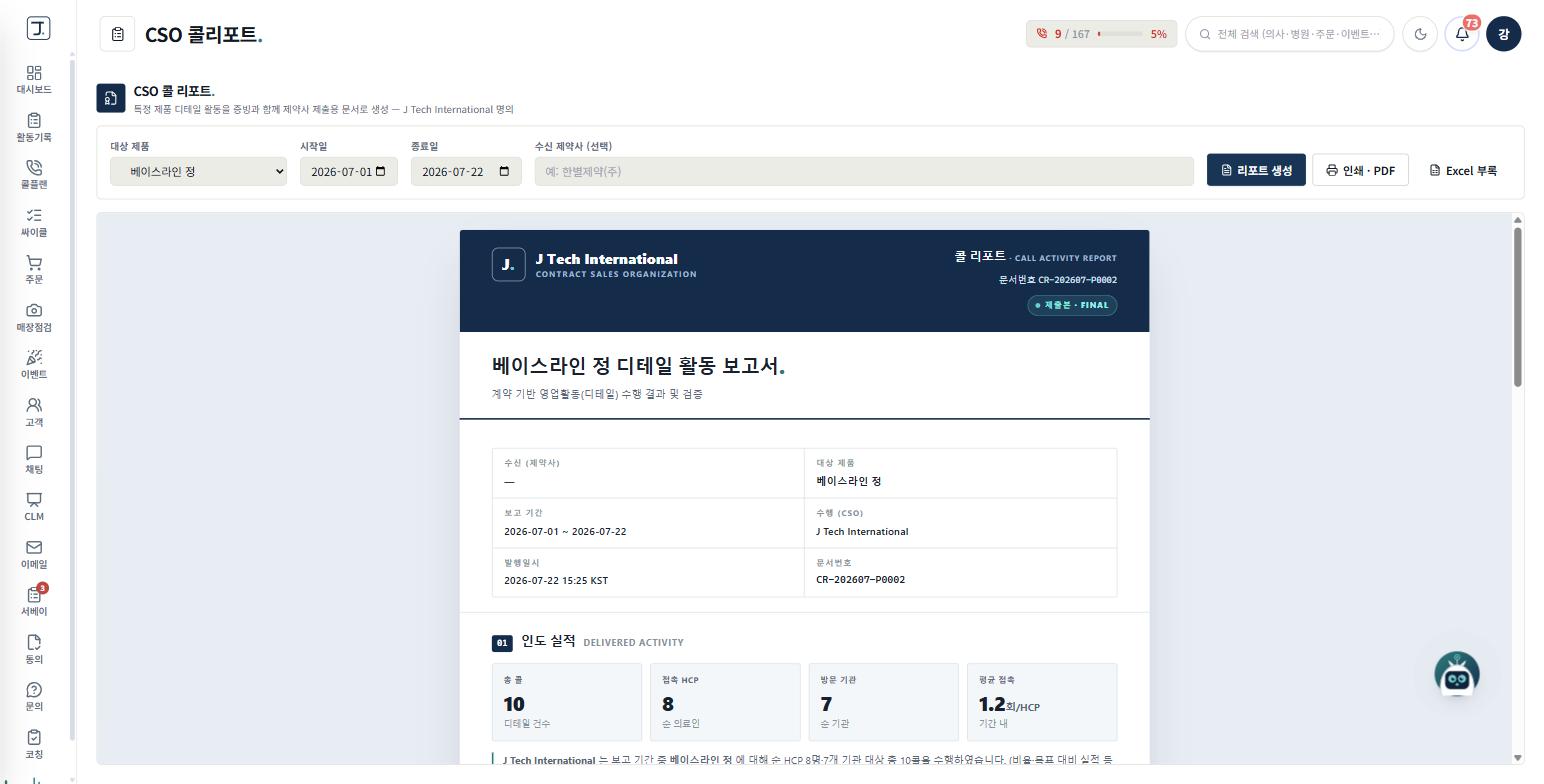The width and height of the screenshot is (1544, 784).
Task: Open 채팅 chat sidebar icon
Action: tap(34, 459)
